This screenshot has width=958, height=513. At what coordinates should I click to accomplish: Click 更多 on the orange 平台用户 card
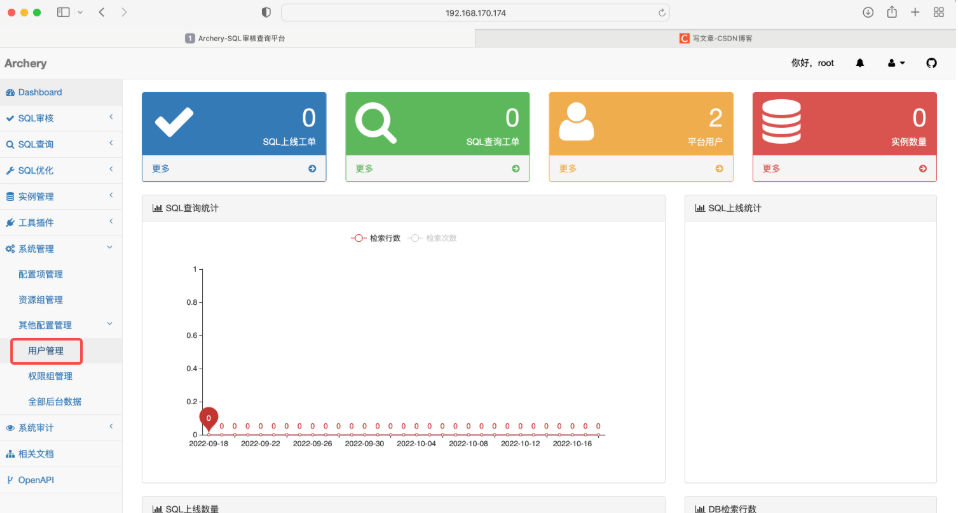point(568,169)
